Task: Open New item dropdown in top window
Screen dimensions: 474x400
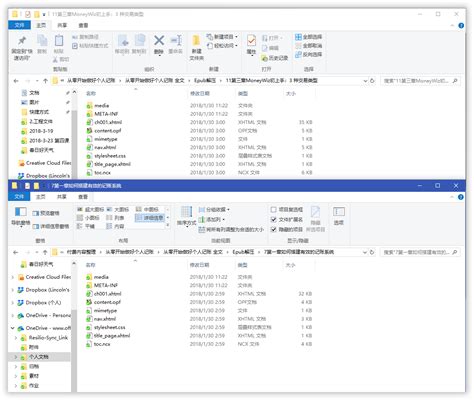Action: 222,37
